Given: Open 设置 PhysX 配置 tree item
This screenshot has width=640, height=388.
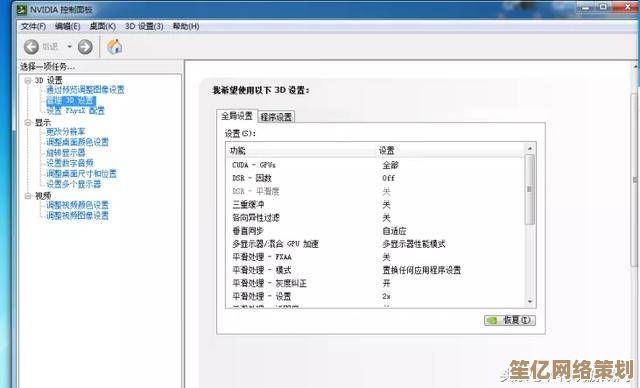Looking at the screenshot, I should 76,111.
